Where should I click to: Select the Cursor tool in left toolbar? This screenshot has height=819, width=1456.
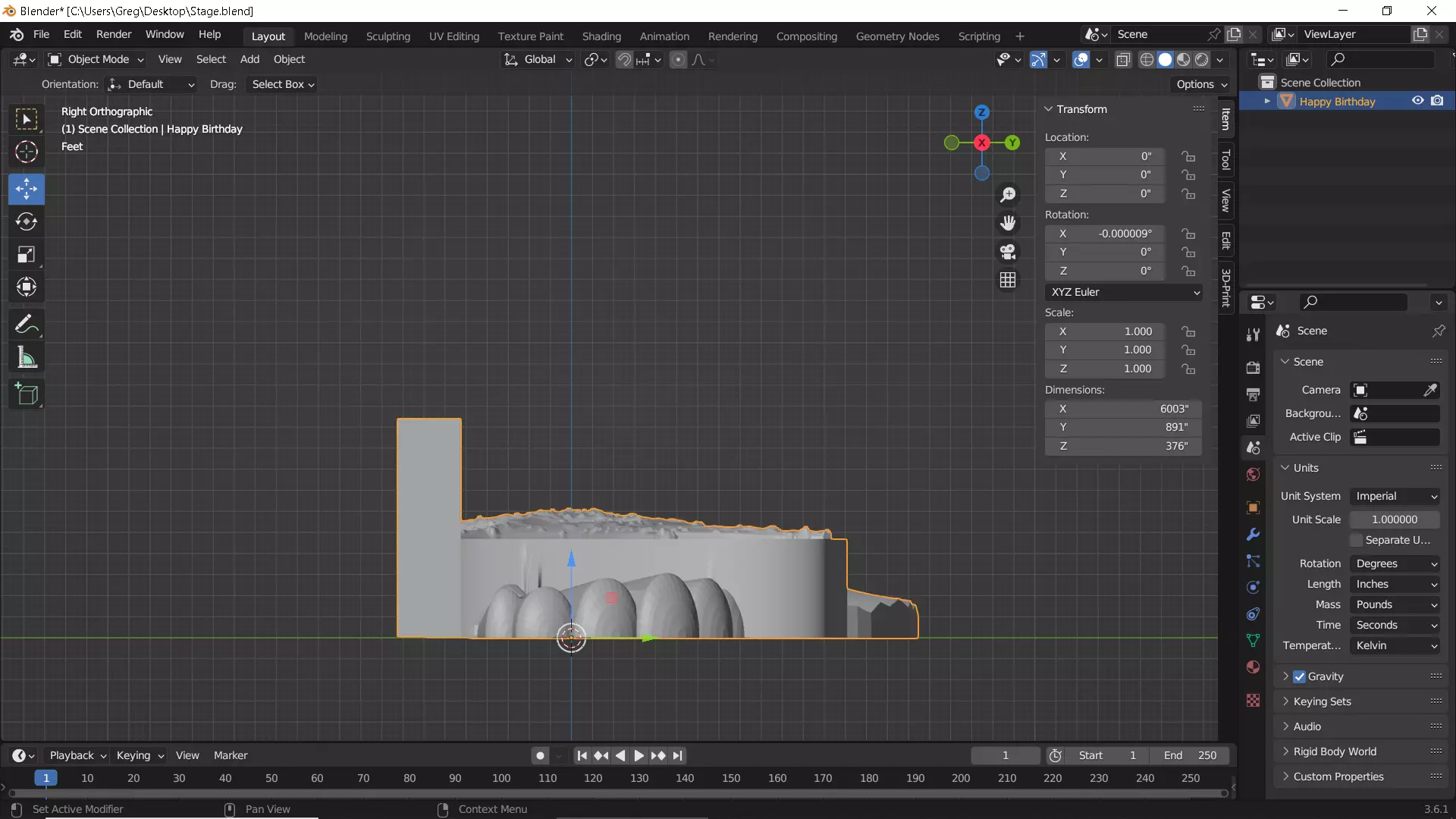click(27, 152)
